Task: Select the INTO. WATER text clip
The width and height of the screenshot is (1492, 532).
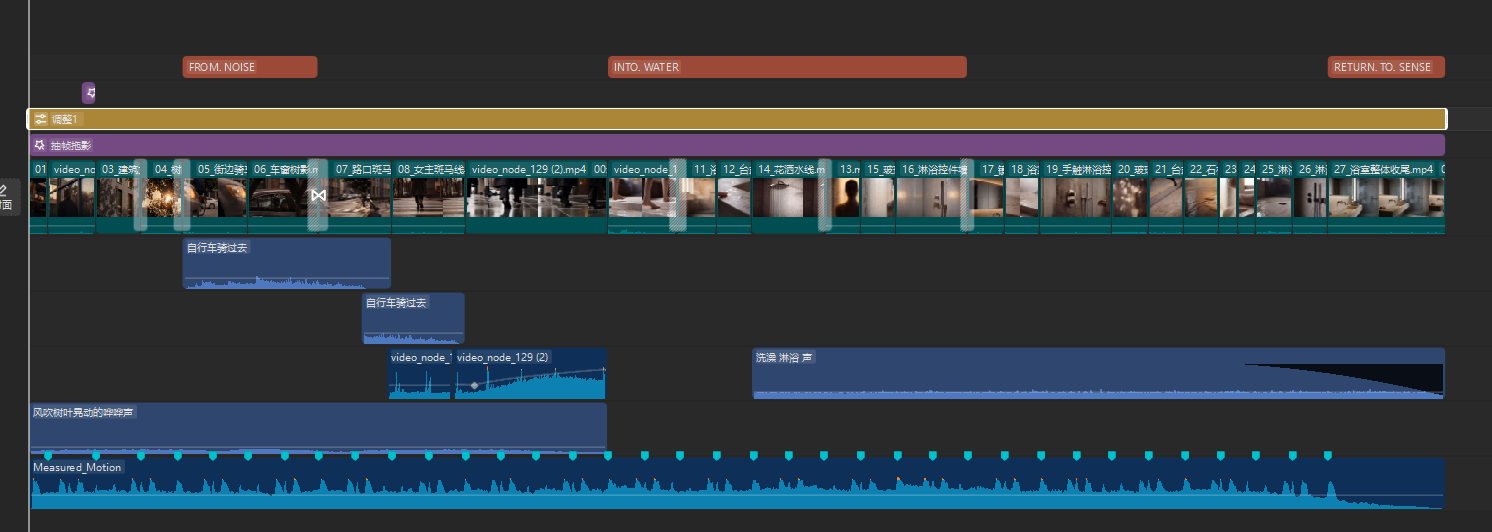Action: pos(787,67)
